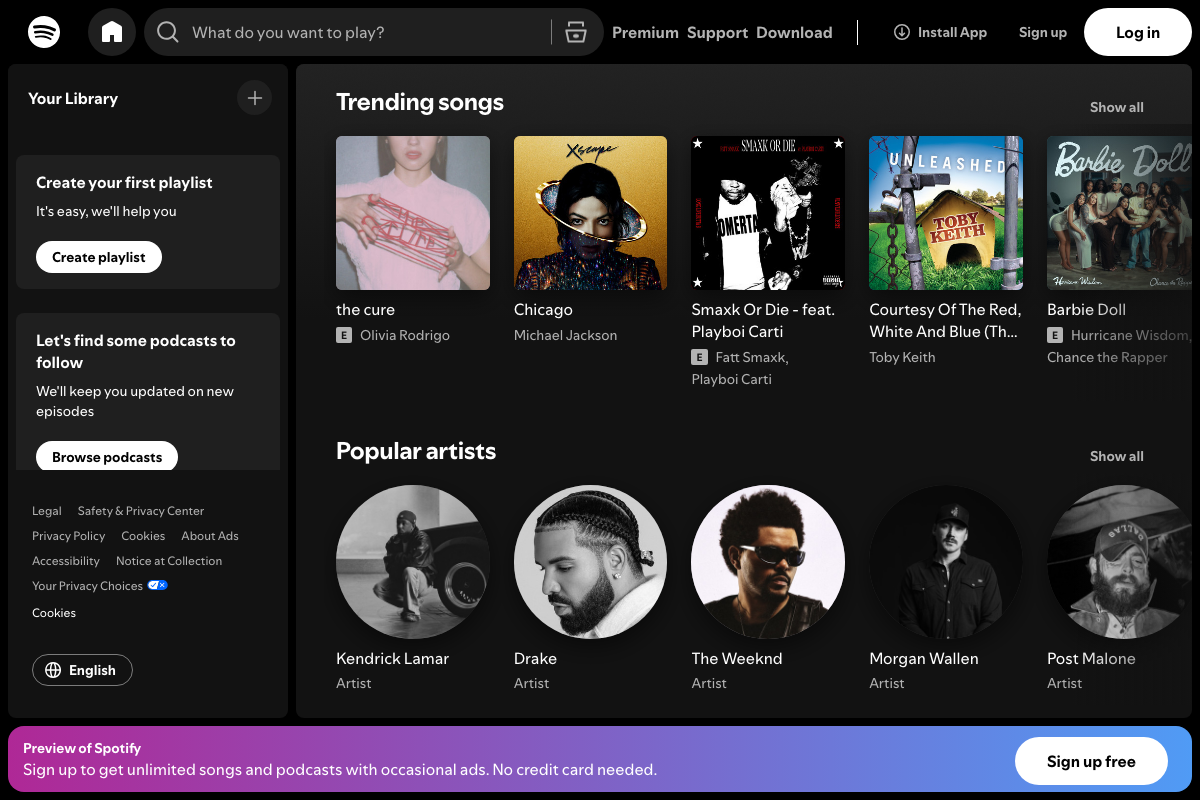Click 'Morgan Wallen' artist name

pos(924,659)
